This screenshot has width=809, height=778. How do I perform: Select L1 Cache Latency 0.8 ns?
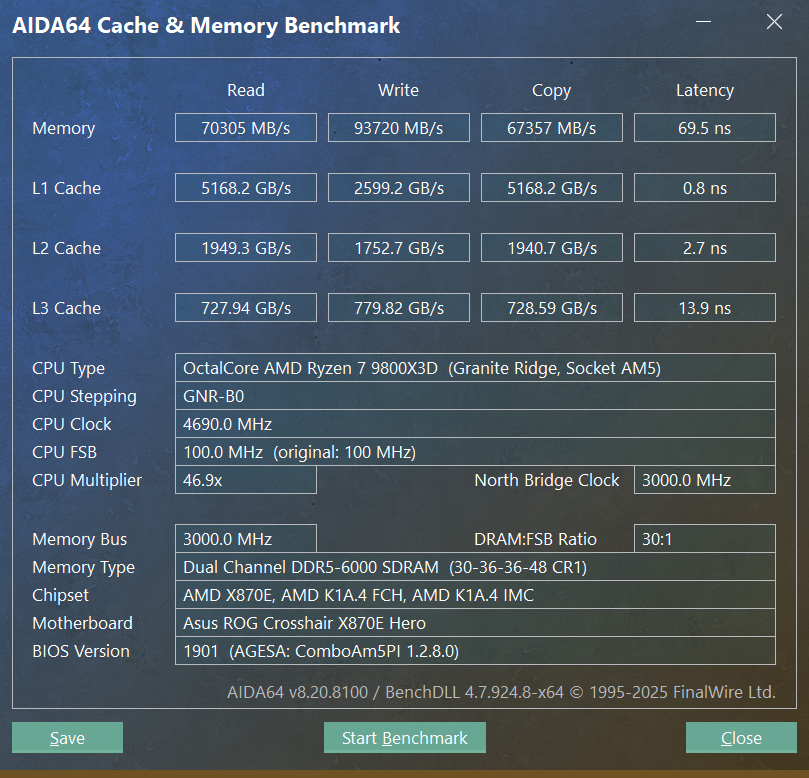[704, 187]
